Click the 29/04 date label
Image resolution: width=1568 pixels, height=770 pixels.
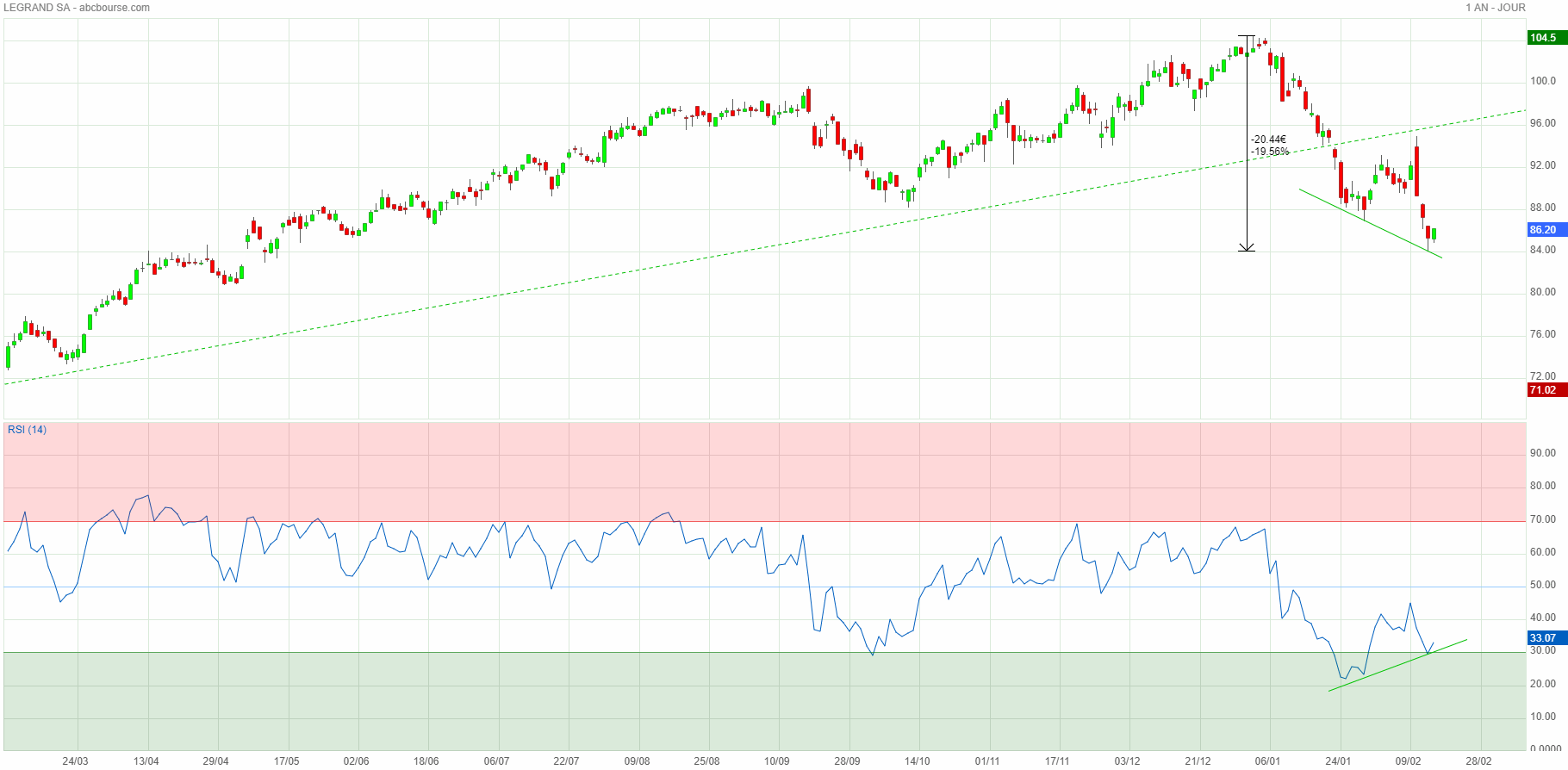(216, 761)
